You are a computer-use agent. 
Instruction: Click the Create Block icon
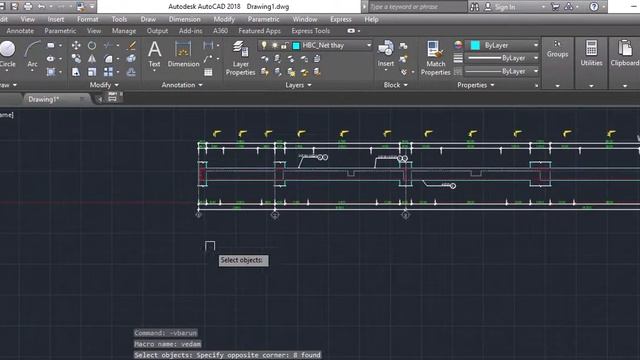403,46
